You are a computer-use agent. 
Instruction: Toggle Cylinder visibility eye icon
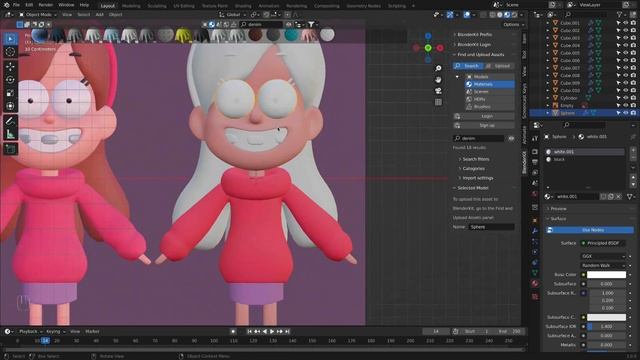pos(626,98)
